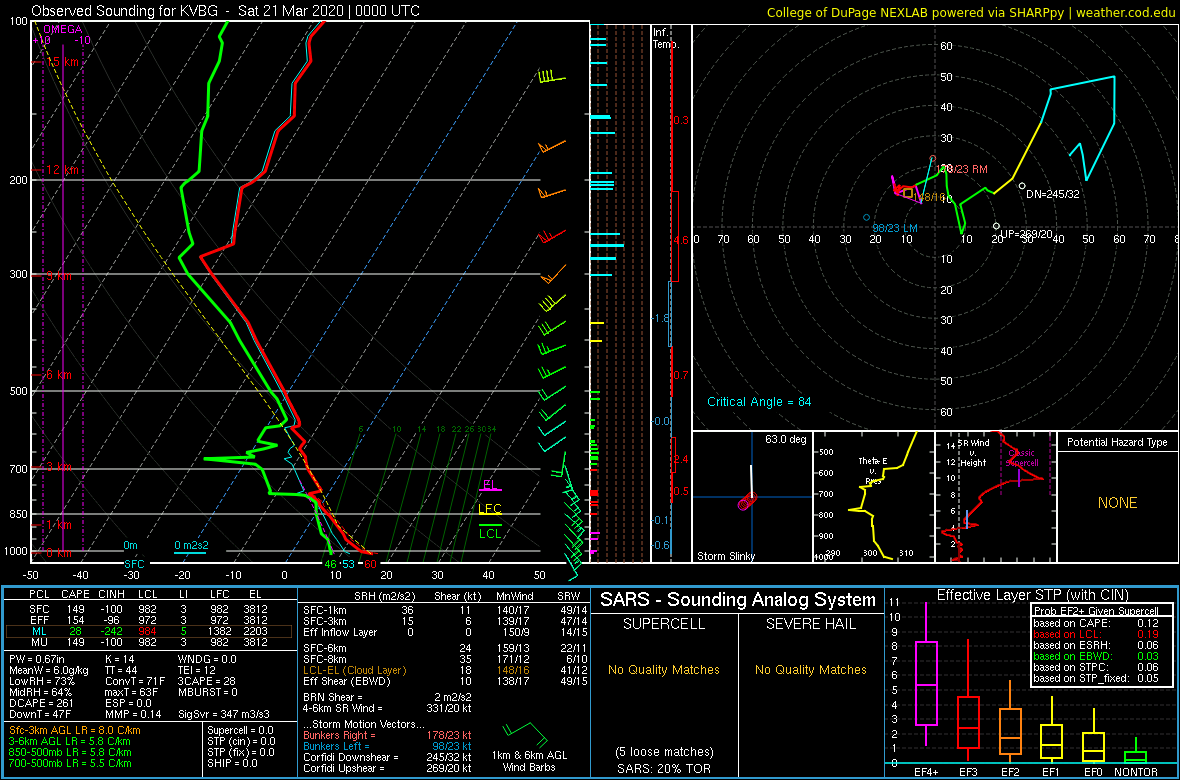Click the 1km & 6km AGL wind barbs icon
Viewport: 1180px width, 780px height.
[527, 734]
